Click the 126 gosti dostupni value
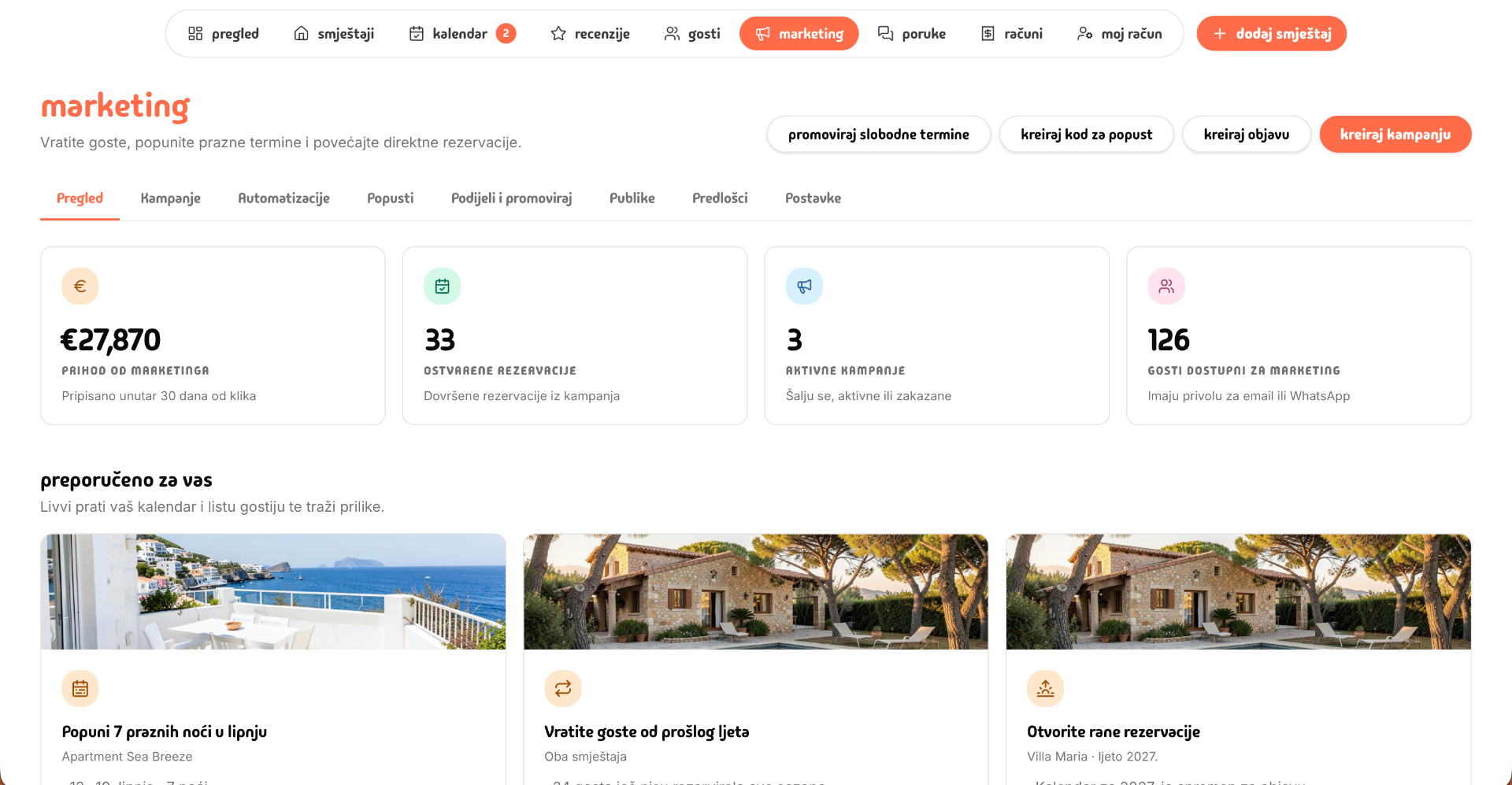The width and height of the screenshot is (1512, 785). [x=1169, y=340]
